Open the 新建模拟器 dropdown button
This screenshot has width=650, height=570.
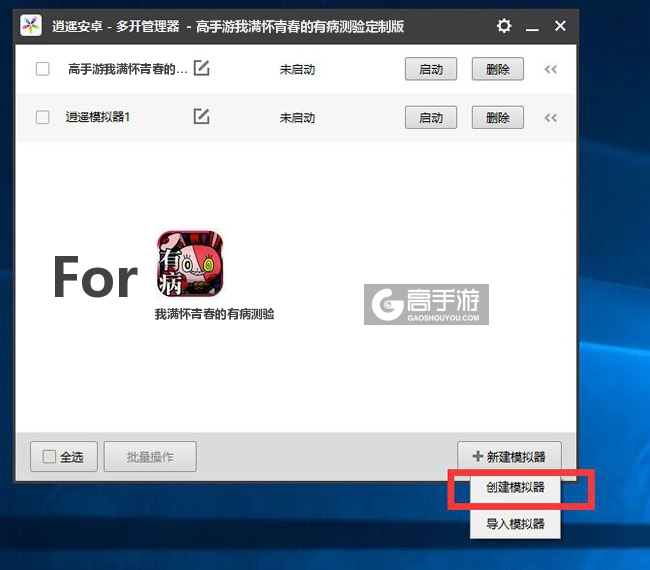[509, 456]
